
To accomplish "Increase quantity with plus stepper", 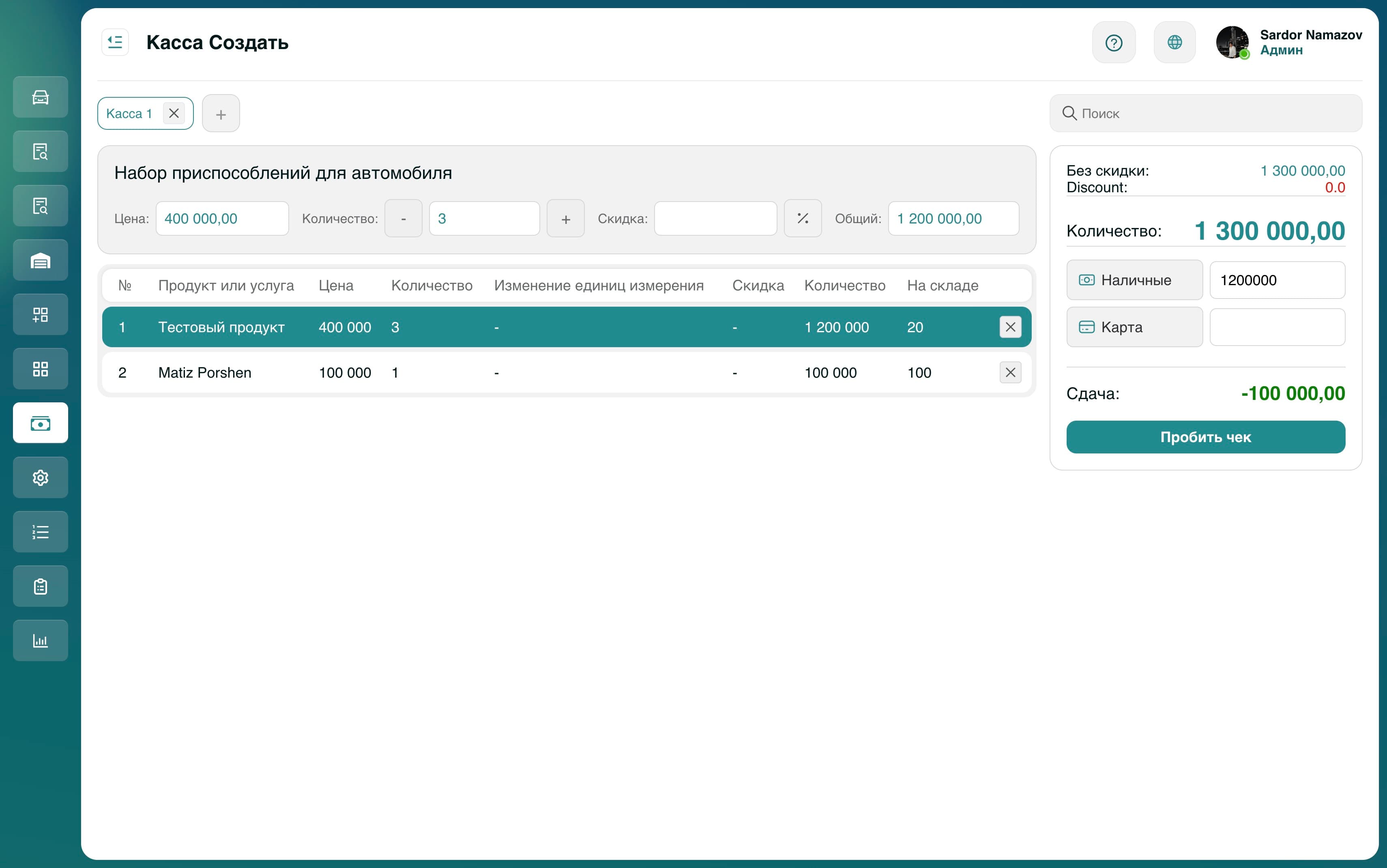I will (x=565, y=219).
